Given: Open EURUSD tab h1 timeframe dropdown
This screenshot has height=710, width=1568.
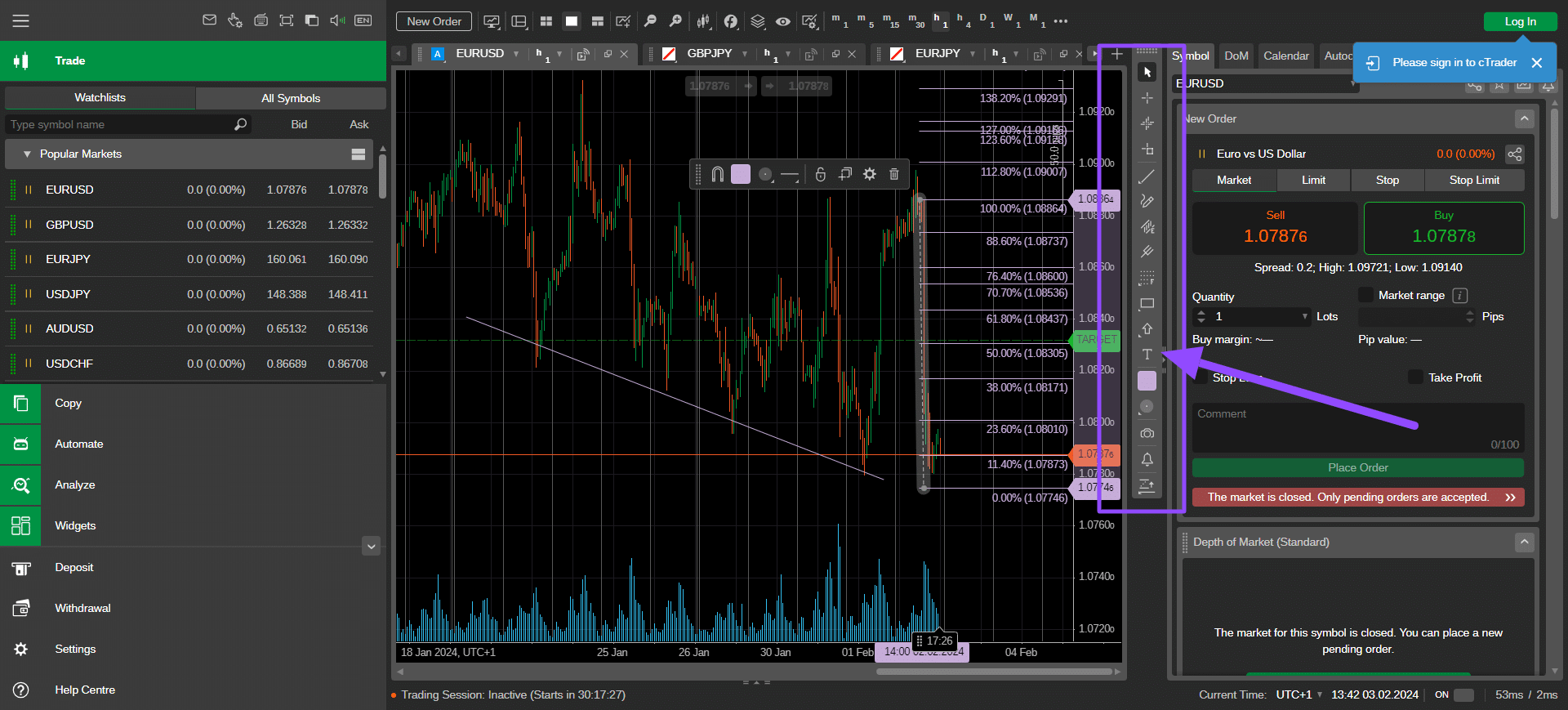Looking at the screenshot, I should (559, 54).
